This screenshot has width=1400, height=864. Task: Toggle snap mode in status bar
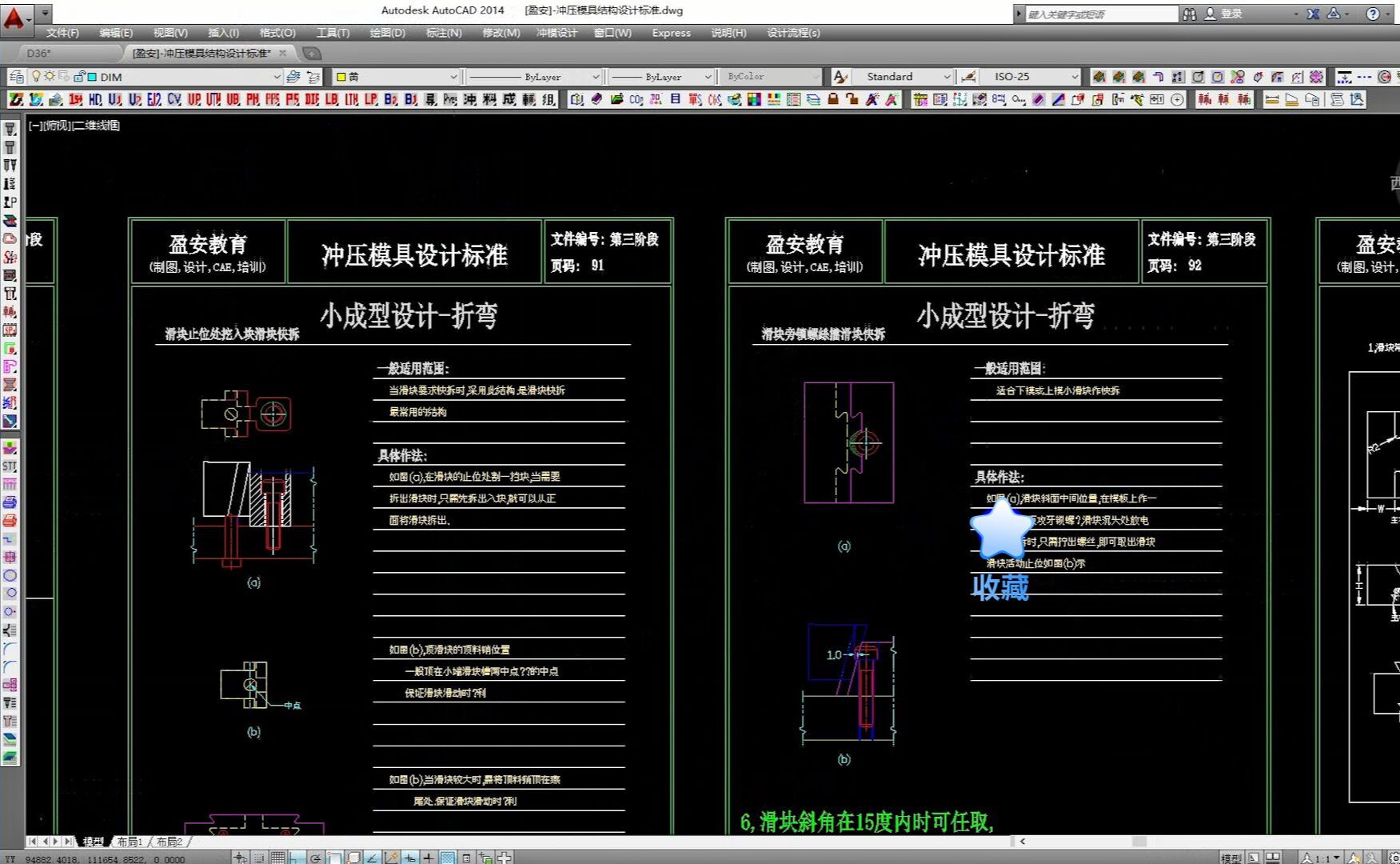tap(258, 858)
